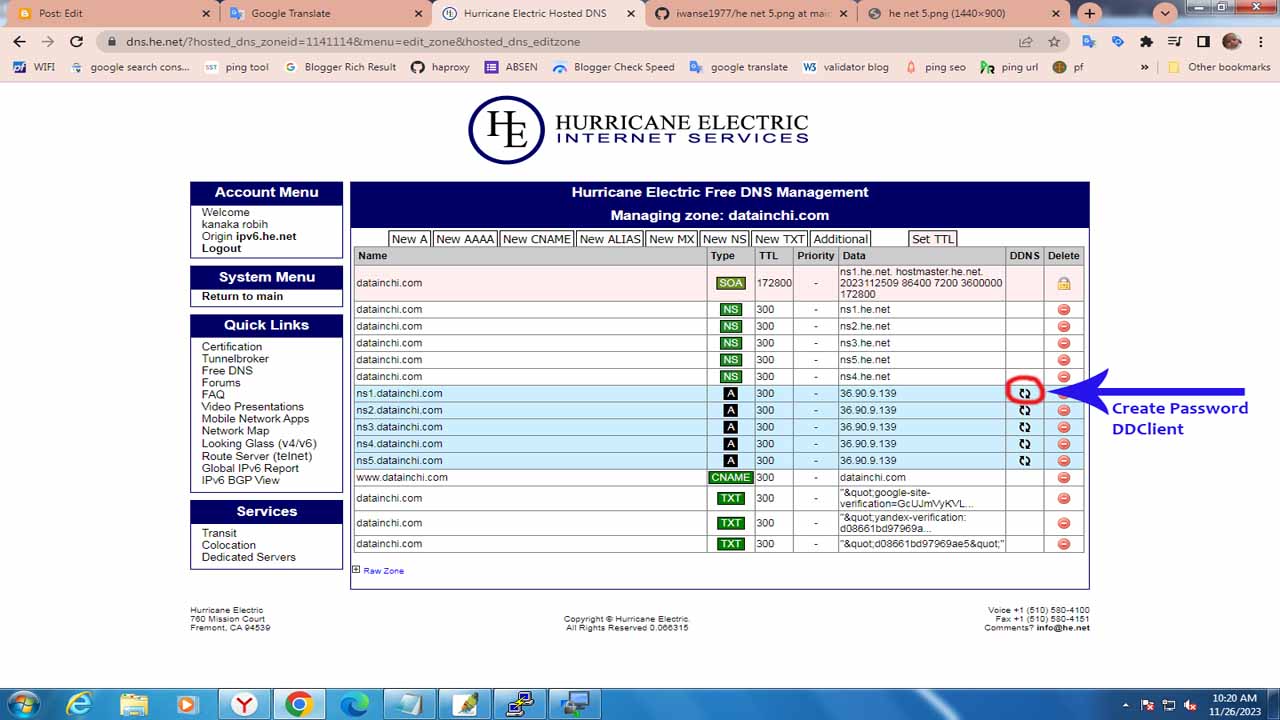View site information via the lock icon

click(113, 42)
